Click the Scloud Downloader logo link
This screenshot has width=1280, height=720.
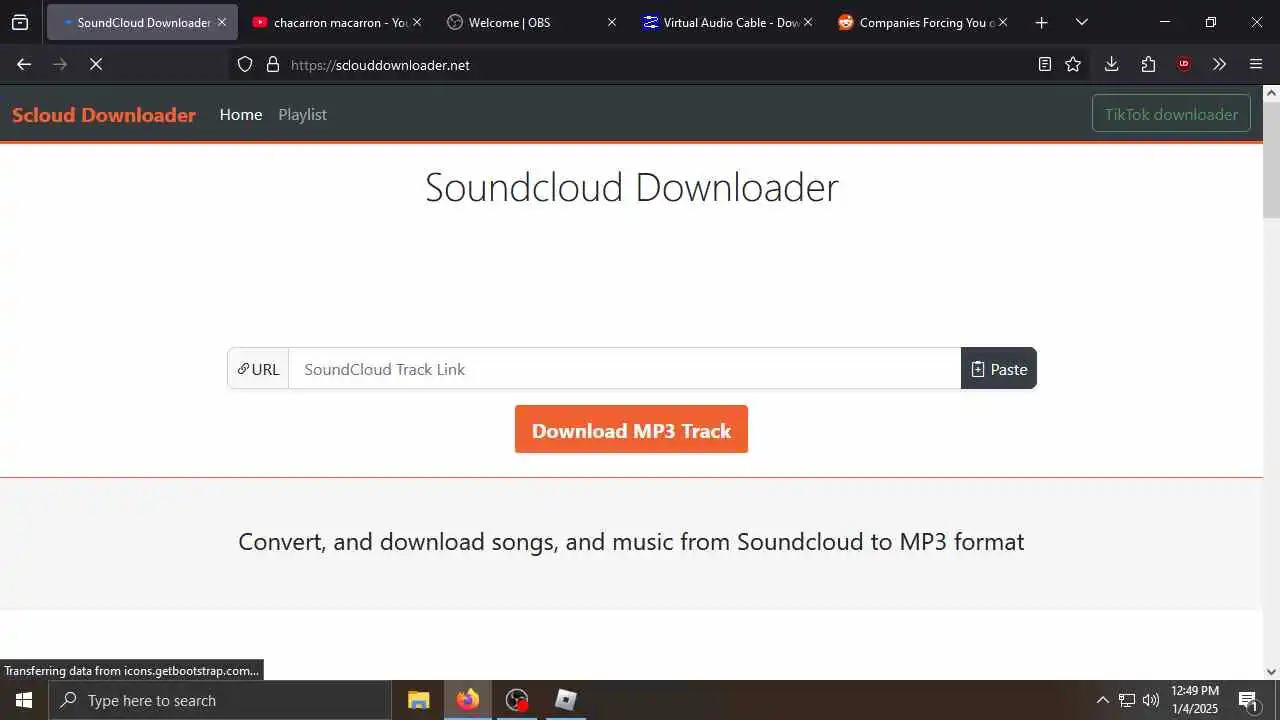(x=104, y=115)
